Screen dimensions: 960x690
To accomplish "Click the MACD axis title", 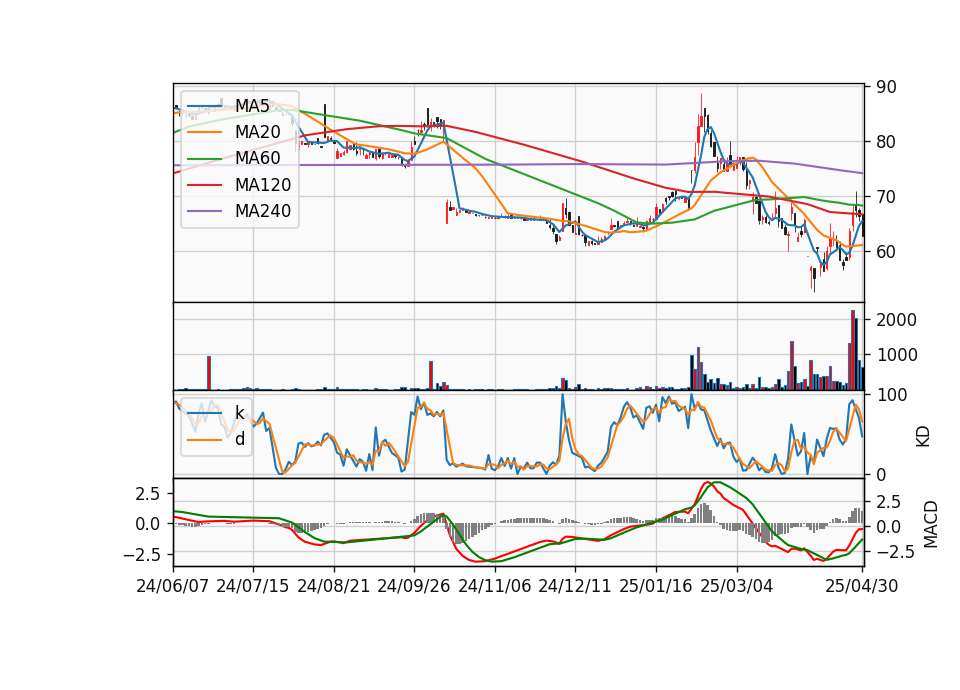I will point(930,524).
